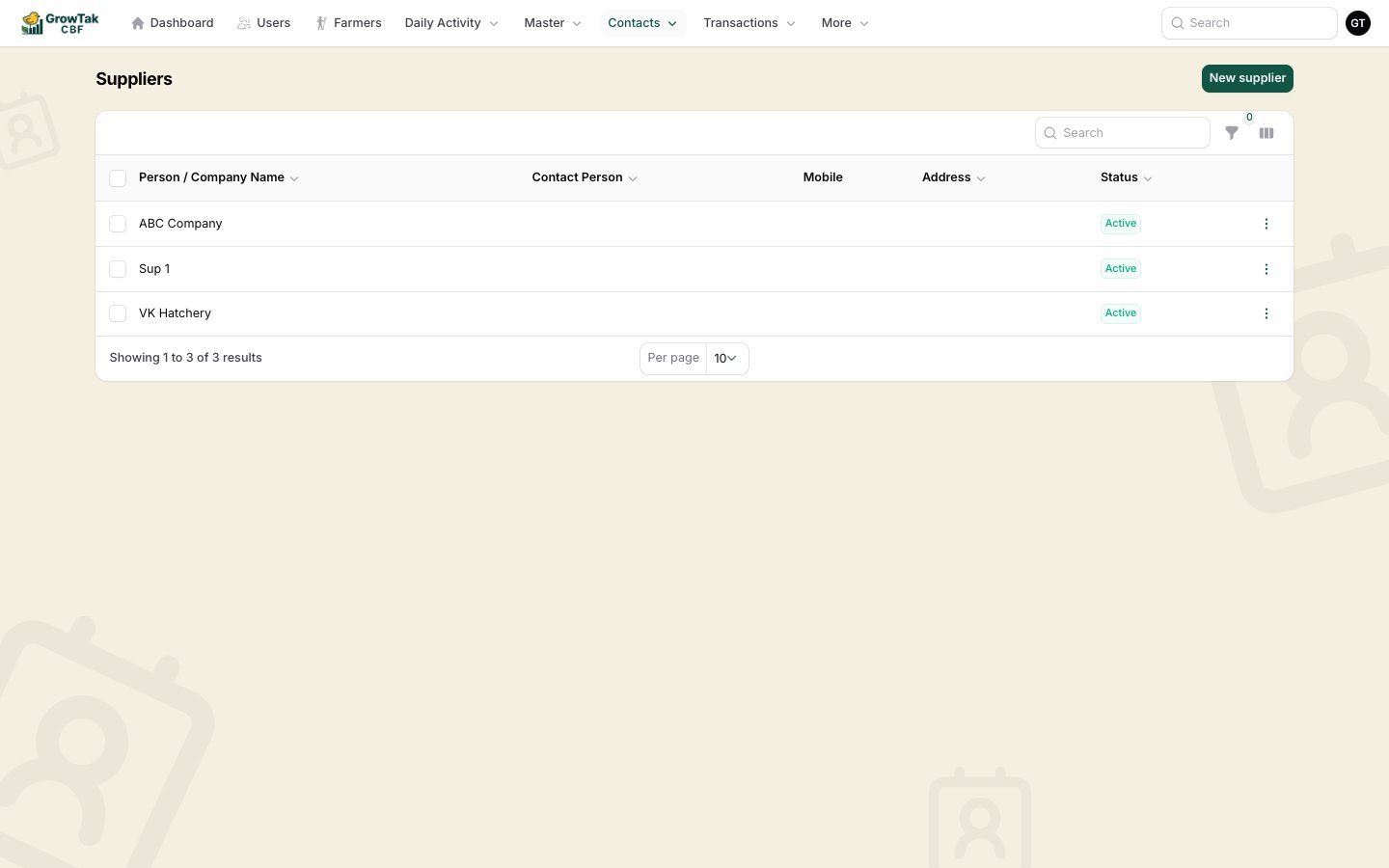Click the Active badge for ABC Company

1121,224
